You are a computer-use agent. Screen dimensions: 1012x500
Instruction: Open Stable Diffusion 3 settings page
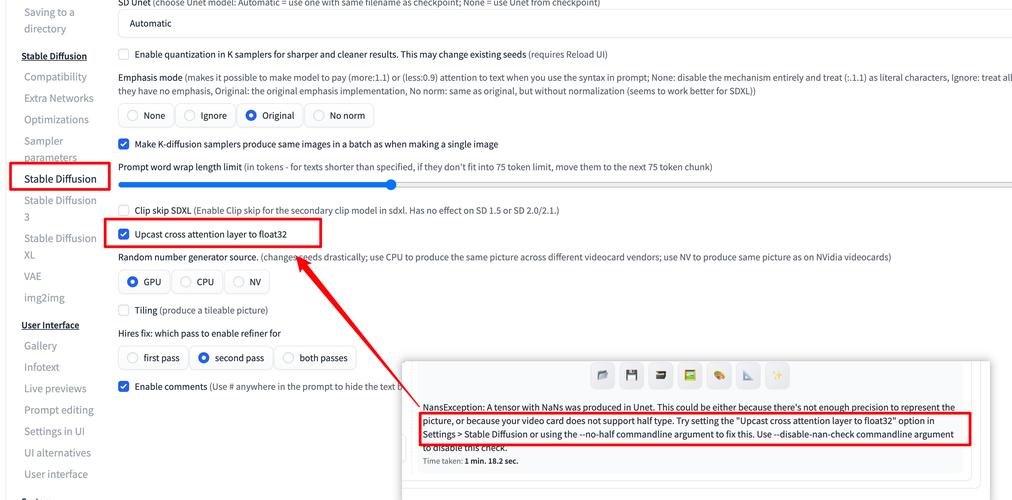tap(60, 208)
